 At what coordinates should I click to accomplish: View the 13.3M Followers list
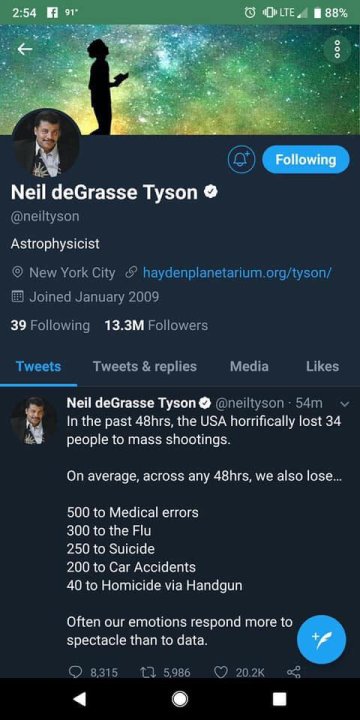coord(156,326)
